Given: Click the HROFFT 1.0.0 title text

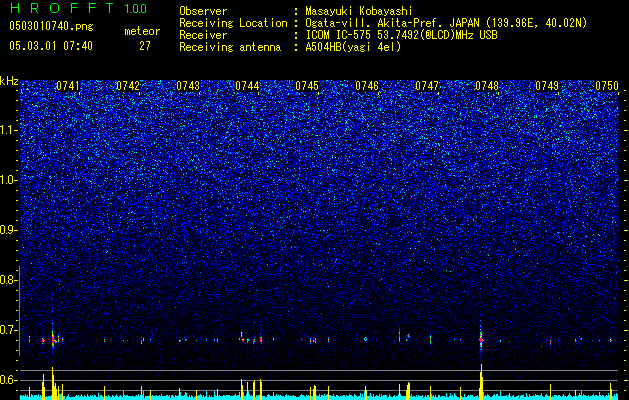Looking at the screenshot, I should (78, 8).
